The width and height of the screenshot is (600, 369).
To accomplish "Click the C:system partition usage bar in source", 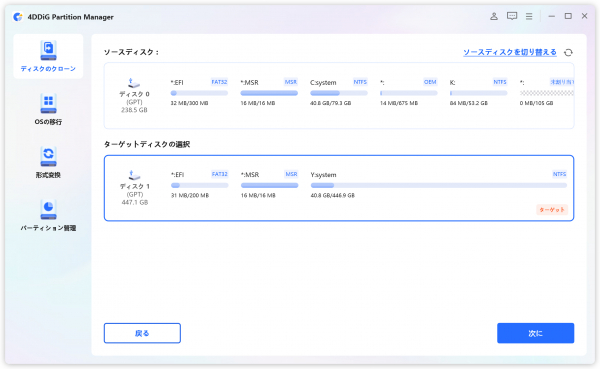I will point(339,93).
